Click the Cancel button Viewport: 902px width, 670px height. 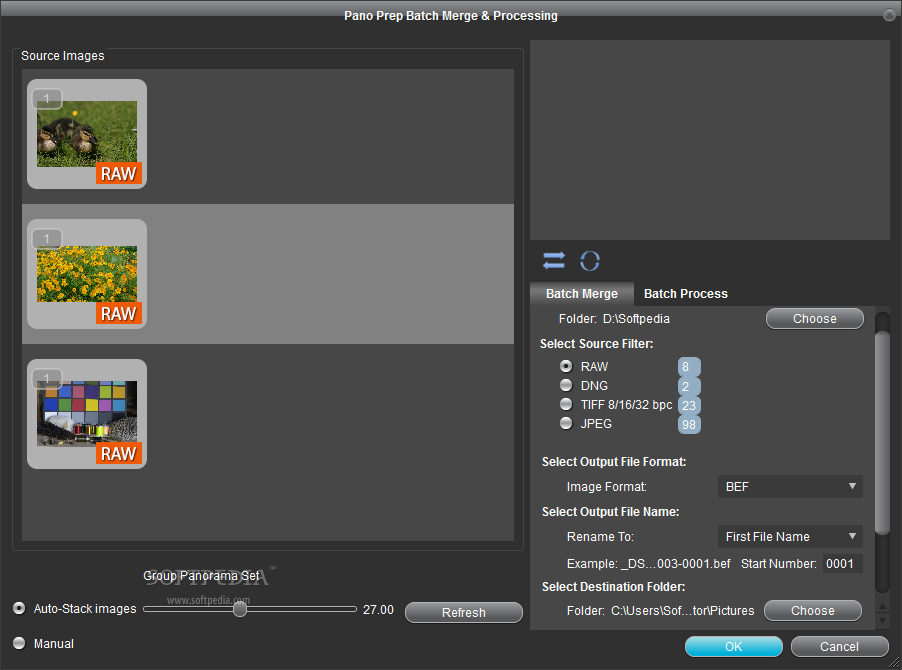pos(839,646)
